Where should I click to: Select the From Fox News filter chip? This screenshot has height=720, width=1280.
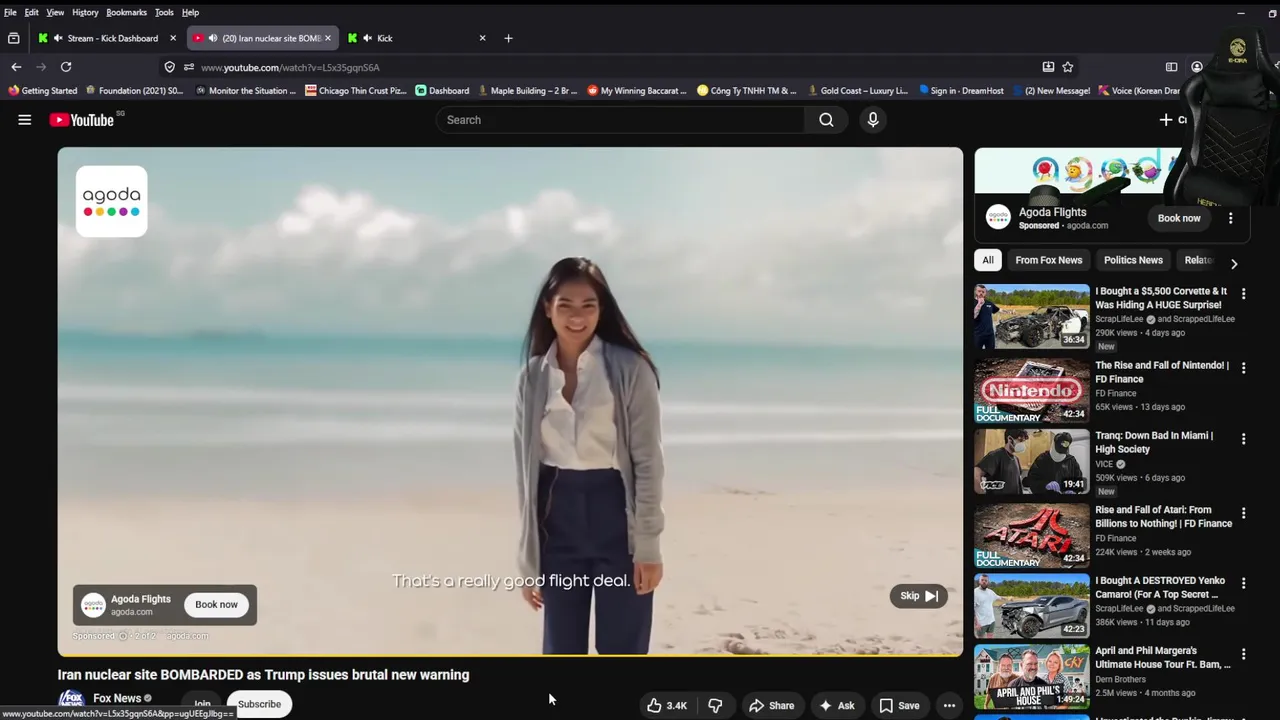pos(1048,260)
